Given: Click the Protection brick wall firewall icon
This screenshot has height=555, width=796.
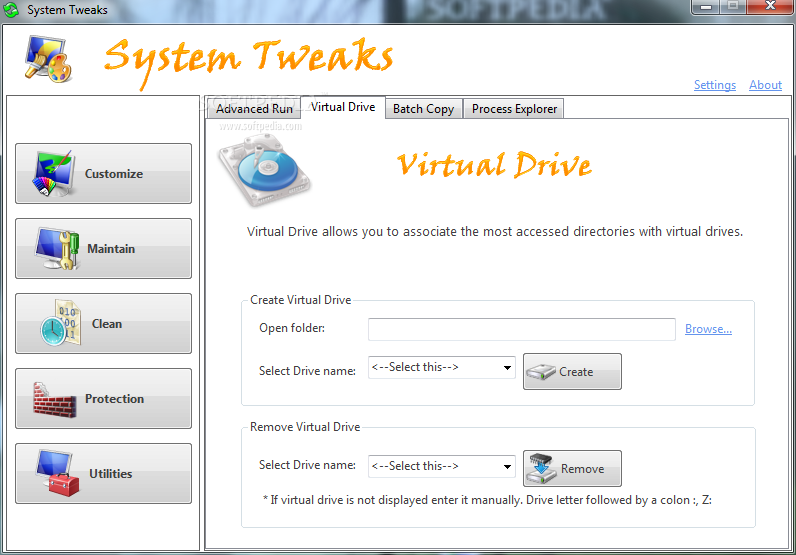Looking at the screenshot, I should click(x=55, y=400).
